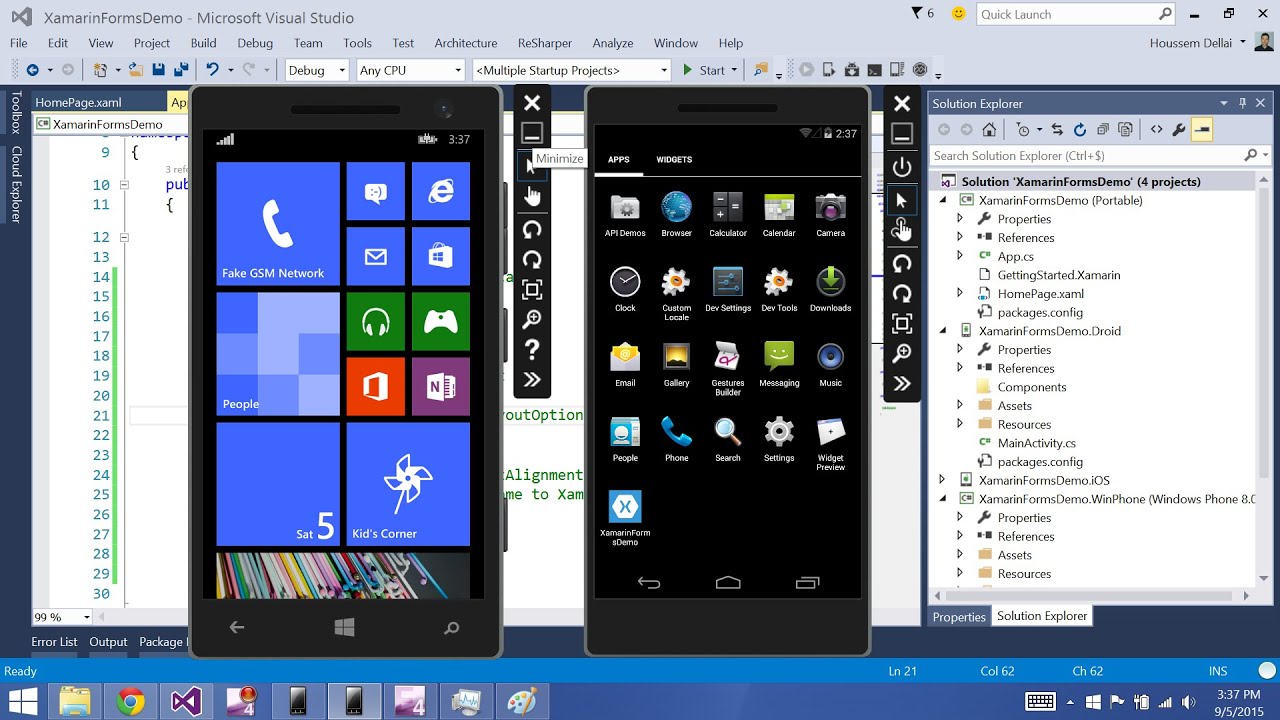Viewport: 1280px width, 720px height.
Task: Tap the Android Home navigation button
Action: click(x=728, y=583)
